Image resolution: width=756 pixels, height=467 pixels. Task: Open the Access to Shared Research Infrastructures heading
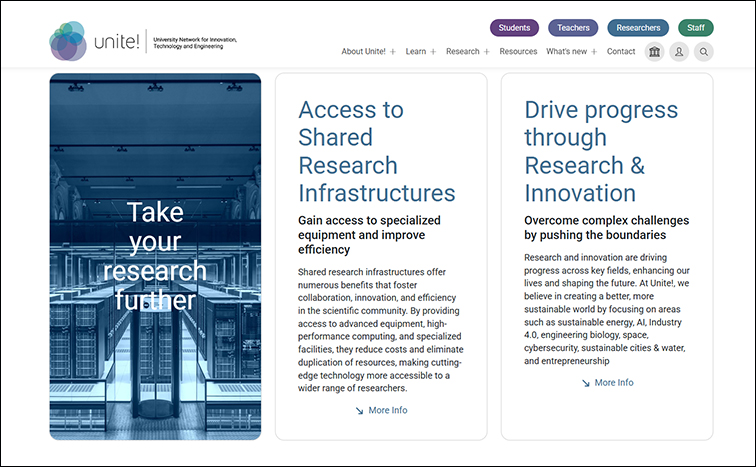pyautogui.click(x=376, y=151)
